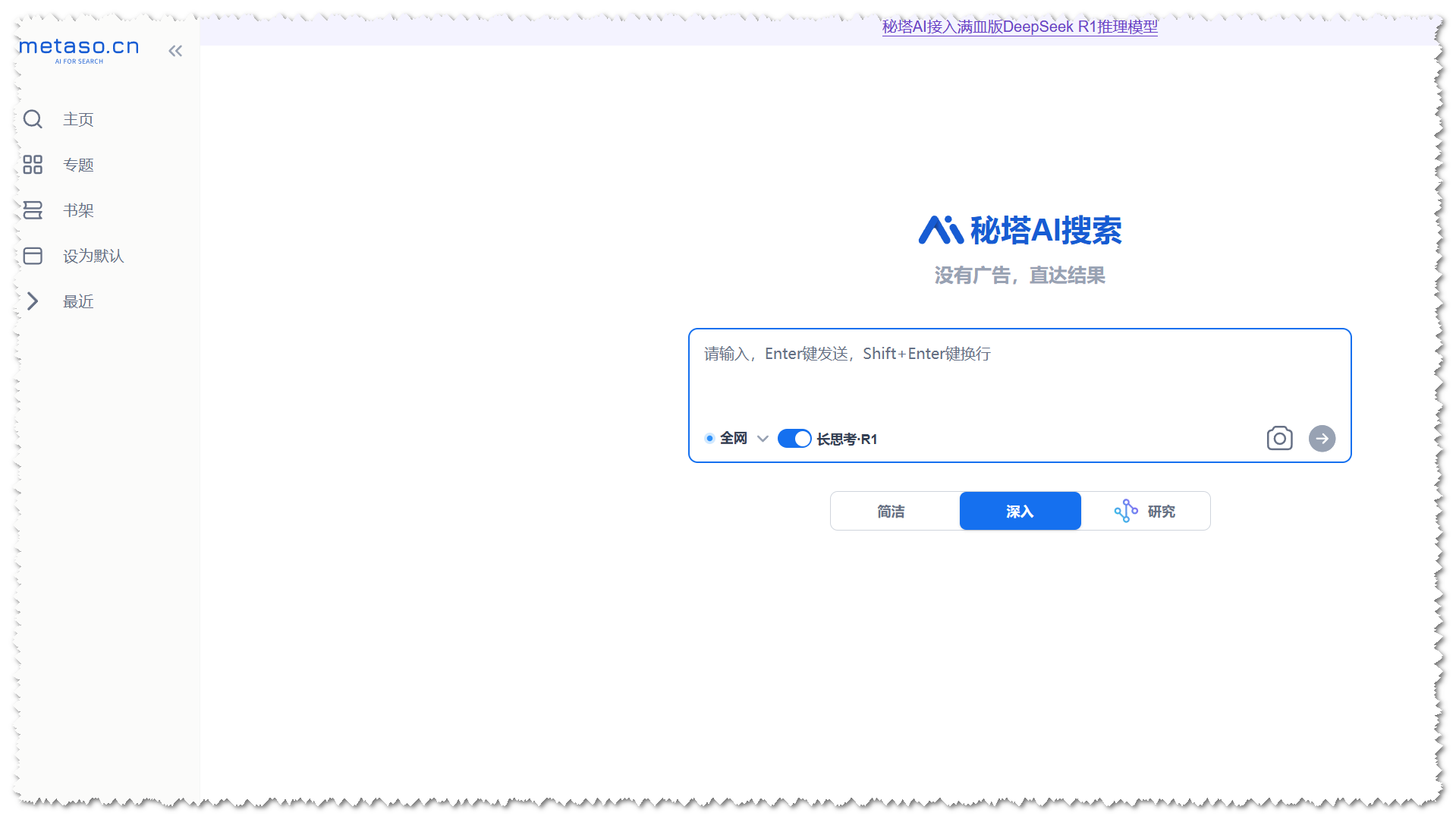Open the 书架 menu item
This screenshot has width=1456, height=819.
tap(78, 210)
